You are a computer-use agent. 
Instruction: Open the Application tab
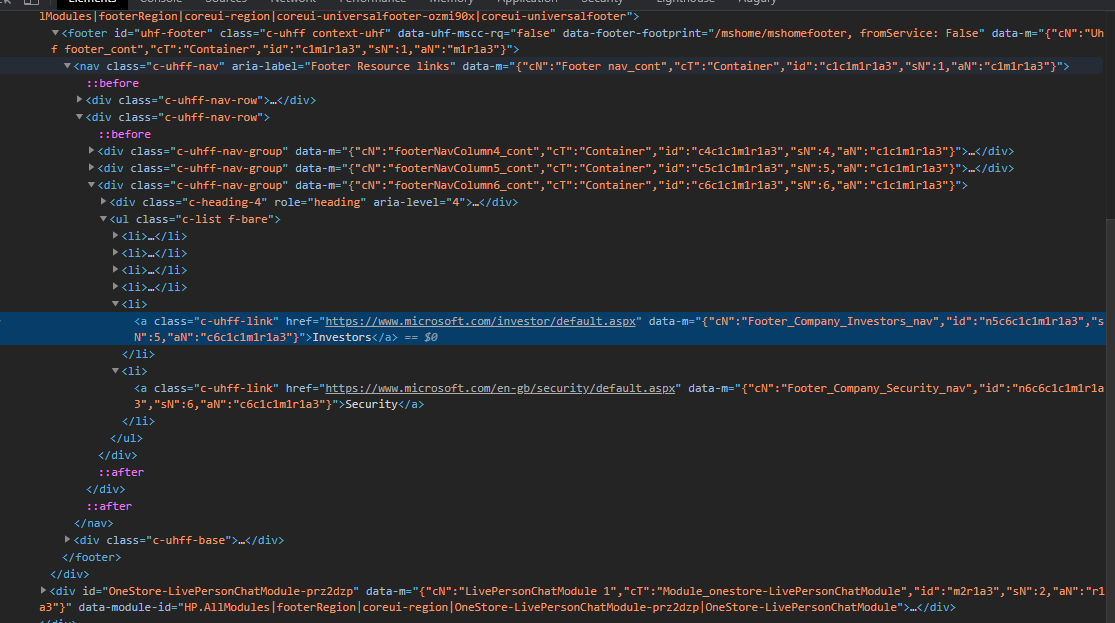point(527,2)
